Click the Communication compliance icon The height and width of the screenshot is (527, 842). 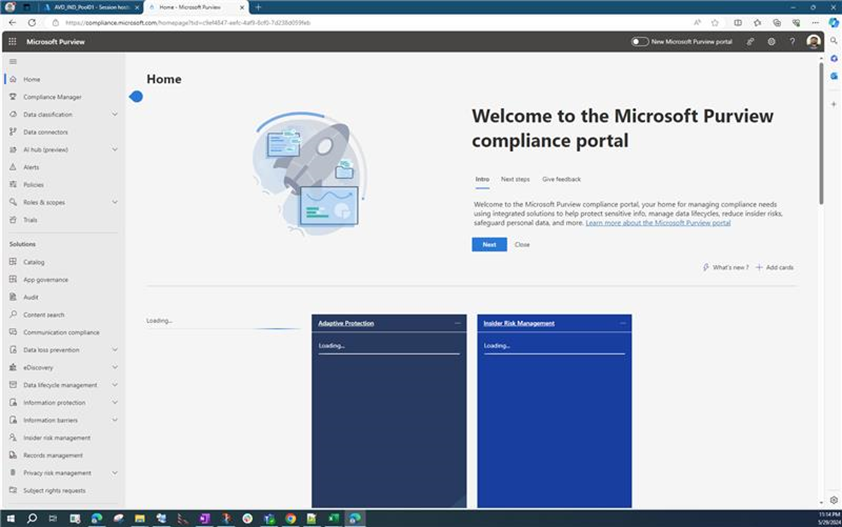click(13, 332)
